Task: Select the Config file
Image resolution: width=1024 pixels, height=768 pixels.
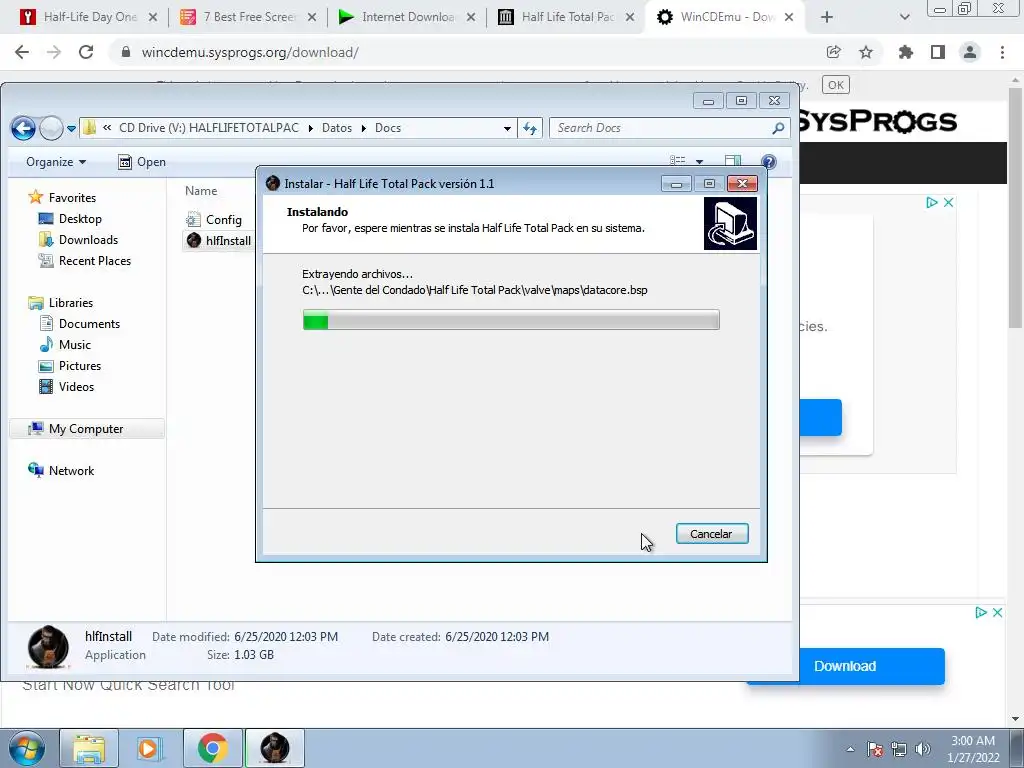Action: (x=214, y=219)
